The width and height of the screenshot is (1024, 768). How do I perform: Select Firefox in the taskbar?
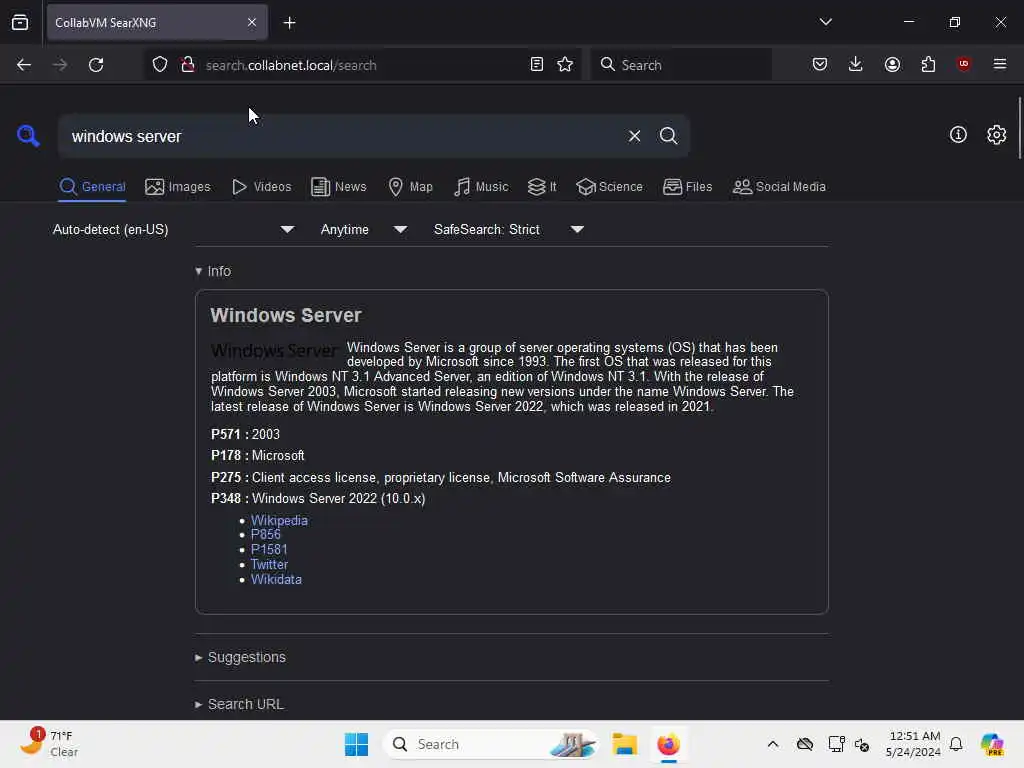[668, 744]
